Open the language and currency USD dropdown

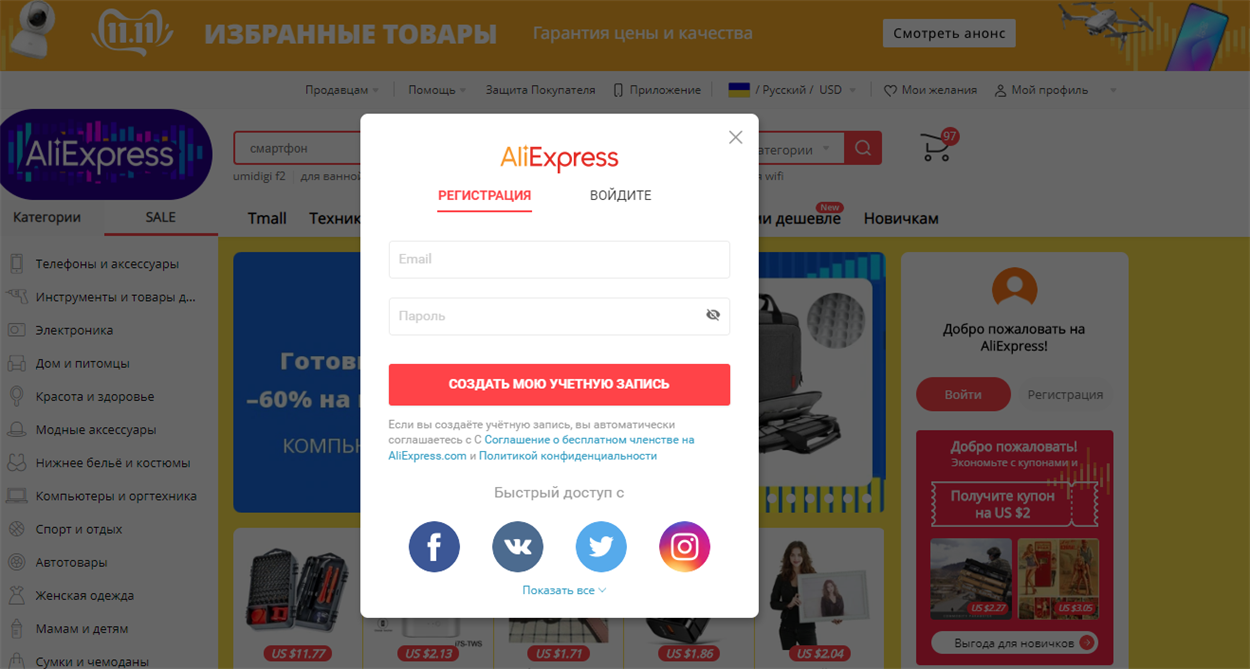tap(792, 90)
